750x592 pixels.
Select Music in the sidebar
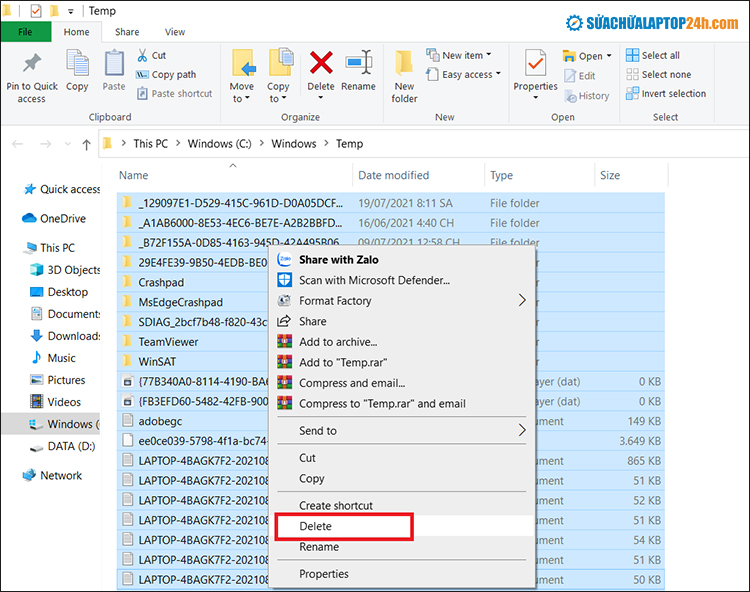pyautogui.click(x=53, y=358)
